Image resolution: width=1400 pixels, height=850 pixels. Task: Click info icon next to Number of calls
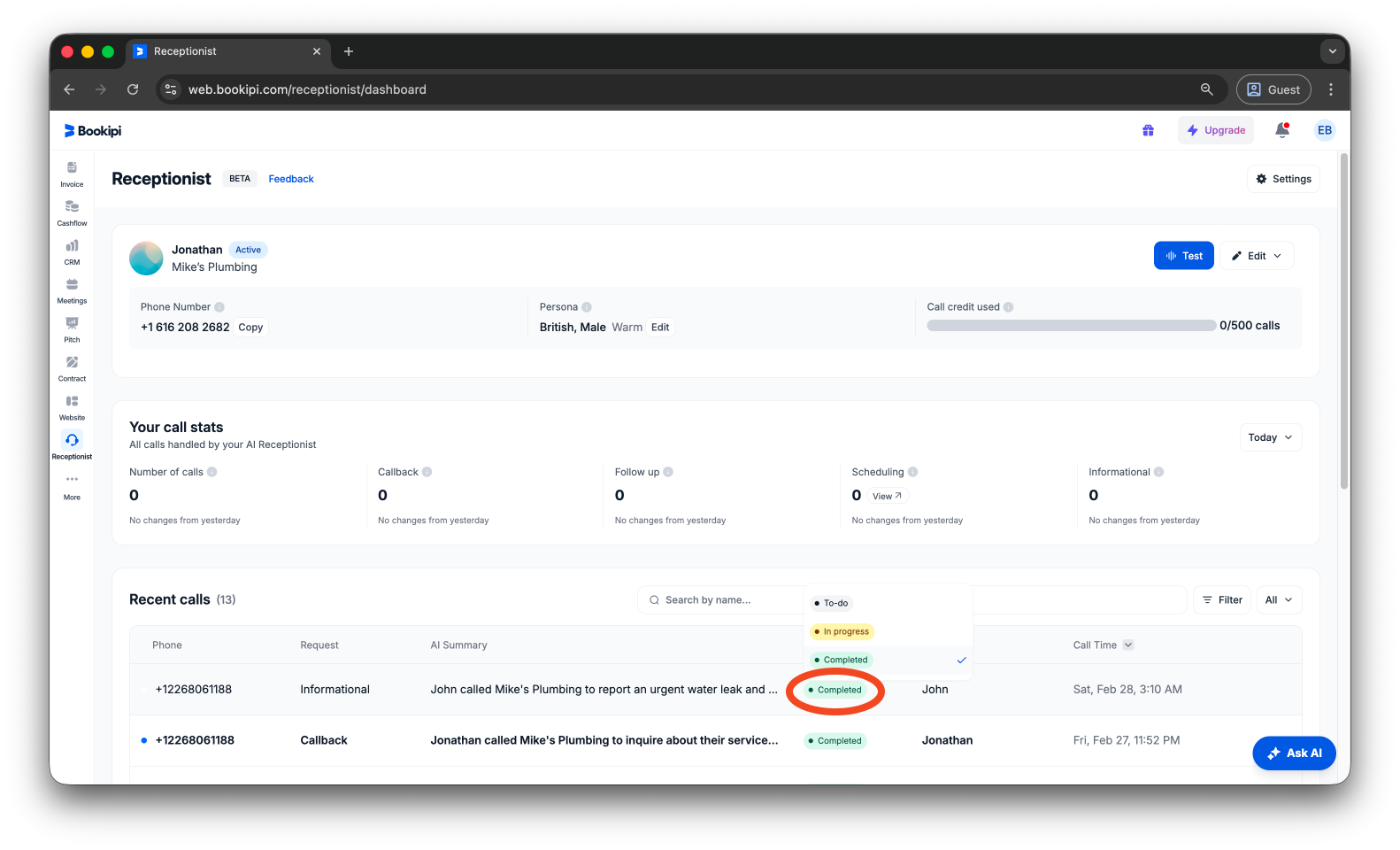pos(212,472)
